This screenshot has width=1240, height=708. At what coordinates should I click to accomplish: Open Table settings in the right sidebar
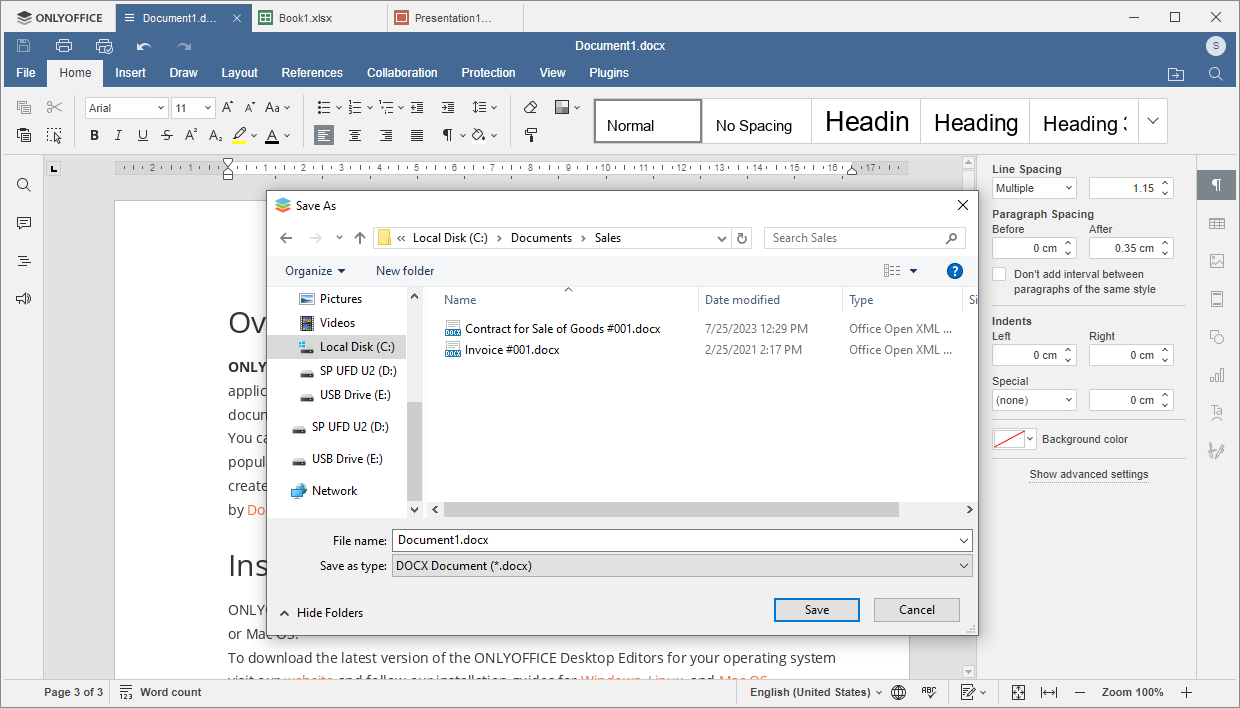(x=1216, y=222)
